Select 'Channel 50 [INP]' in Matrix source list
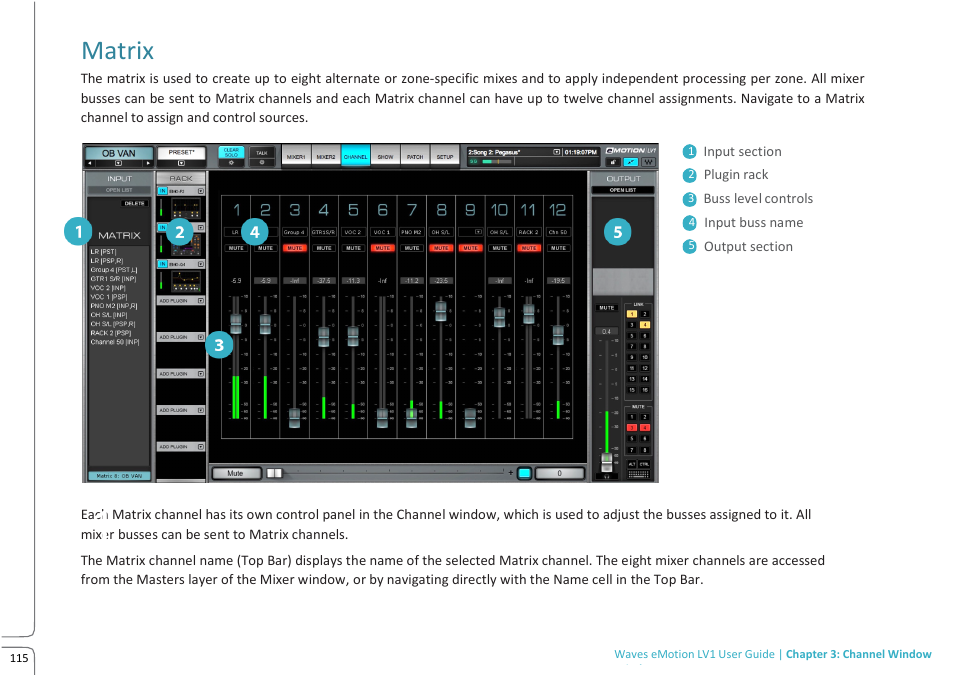954x675 pixels. [x=115, y=342]
